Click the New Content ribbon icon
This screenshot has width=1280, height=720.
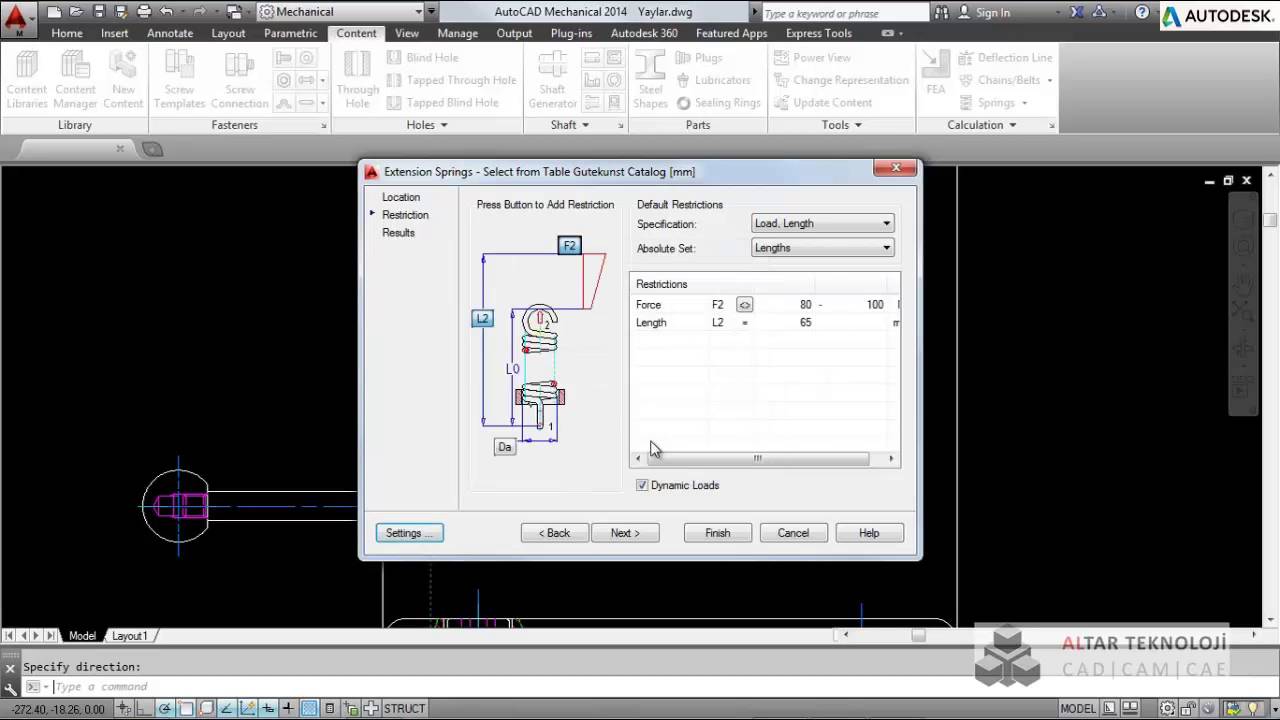123,80
